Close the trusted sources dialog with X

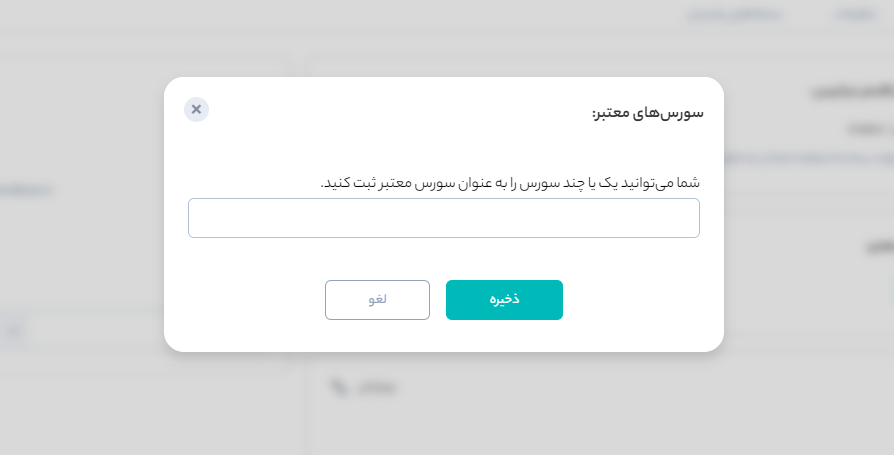196,109
